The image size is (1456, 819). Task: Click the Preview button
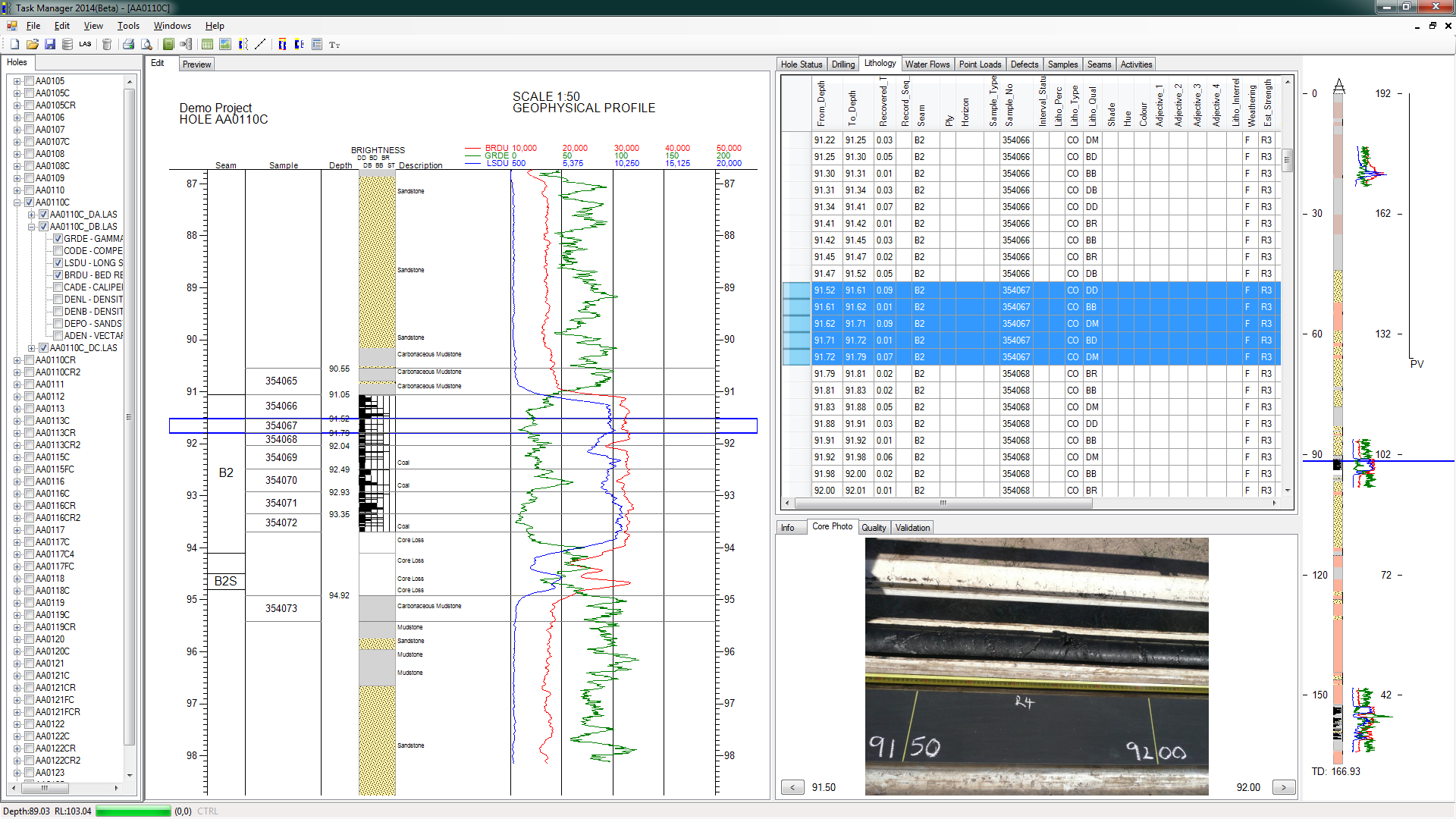coord(196,64)
